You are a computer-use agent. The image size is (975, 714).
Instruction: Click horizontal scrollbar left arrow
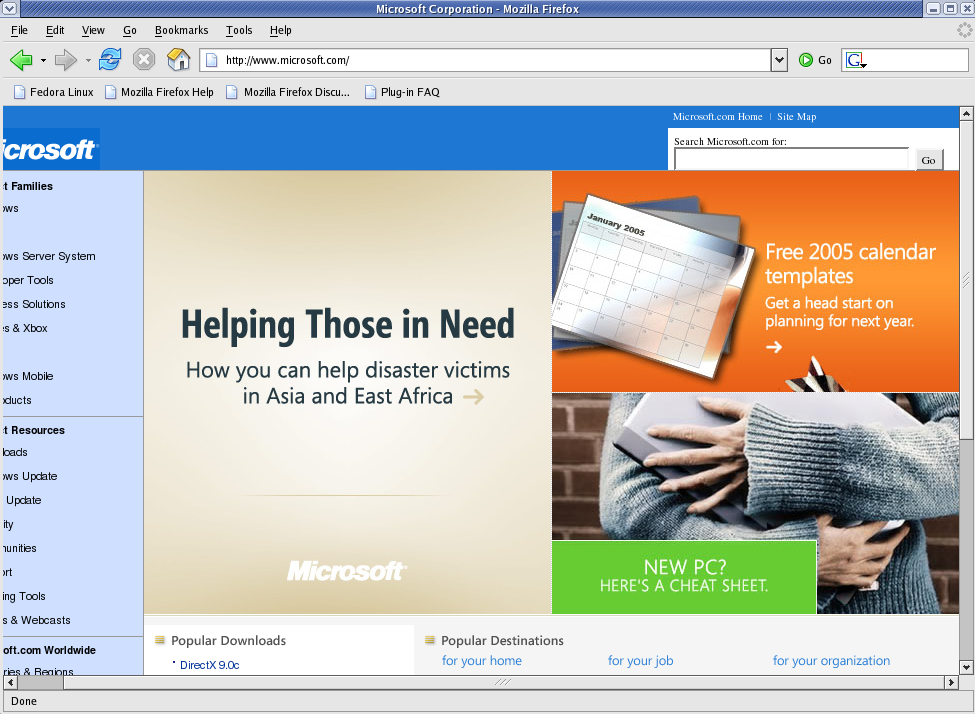coord(10,682)
